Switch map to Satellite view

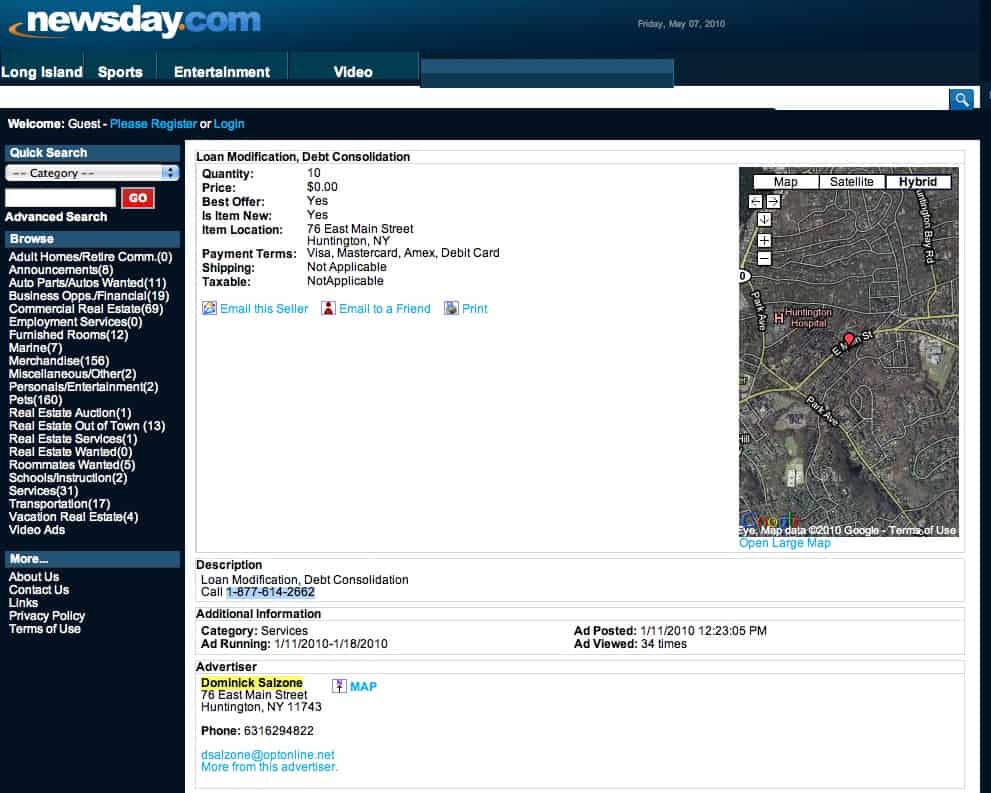(x=851, y=182)
